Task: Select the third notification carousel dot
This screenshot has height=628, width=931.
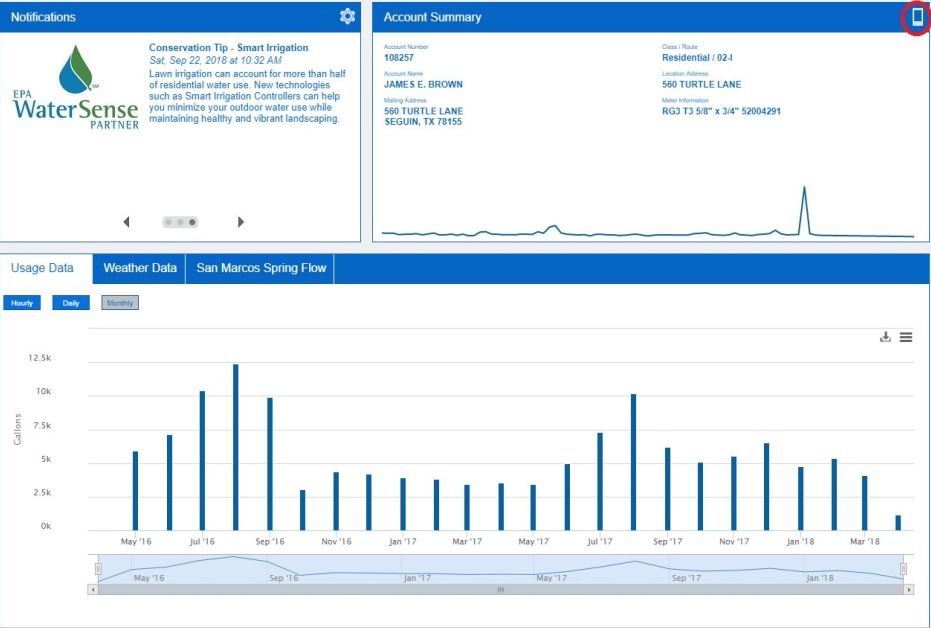Action: coord(192,222)
